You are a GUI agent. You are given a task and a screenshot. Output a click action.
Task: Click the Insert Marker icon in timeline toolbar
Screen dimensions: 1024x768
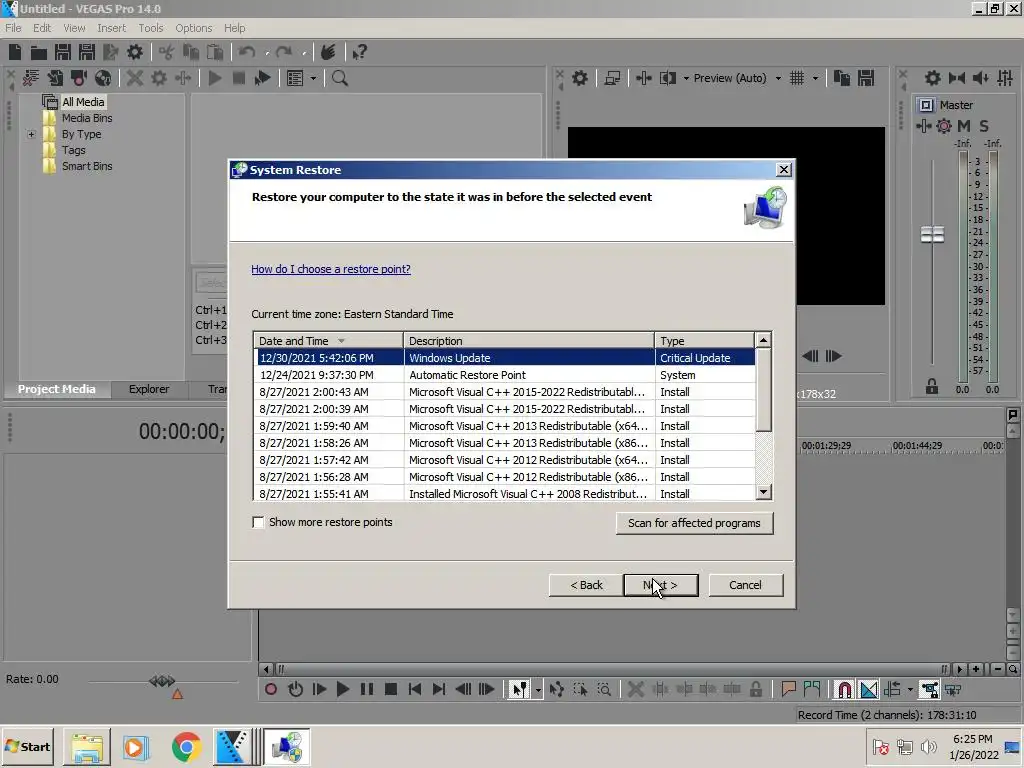788,689
